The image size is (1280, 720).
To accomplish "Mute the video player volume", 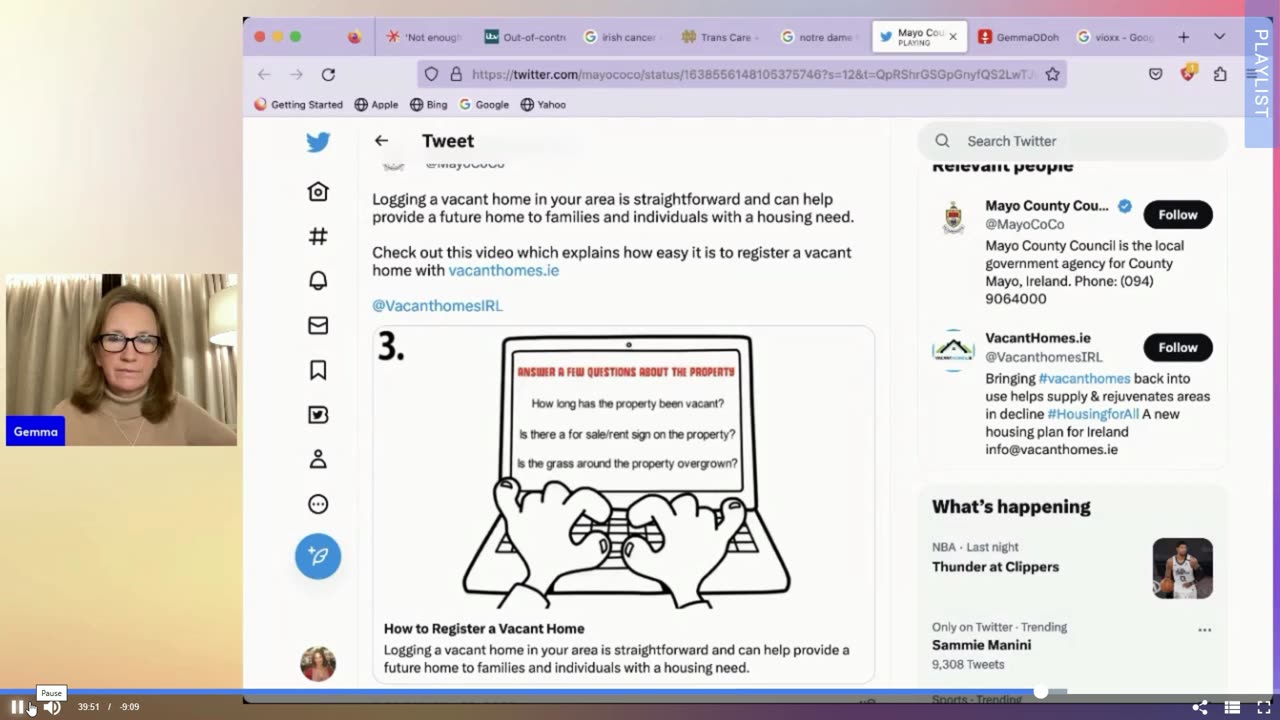I will (x=51, y=707).
